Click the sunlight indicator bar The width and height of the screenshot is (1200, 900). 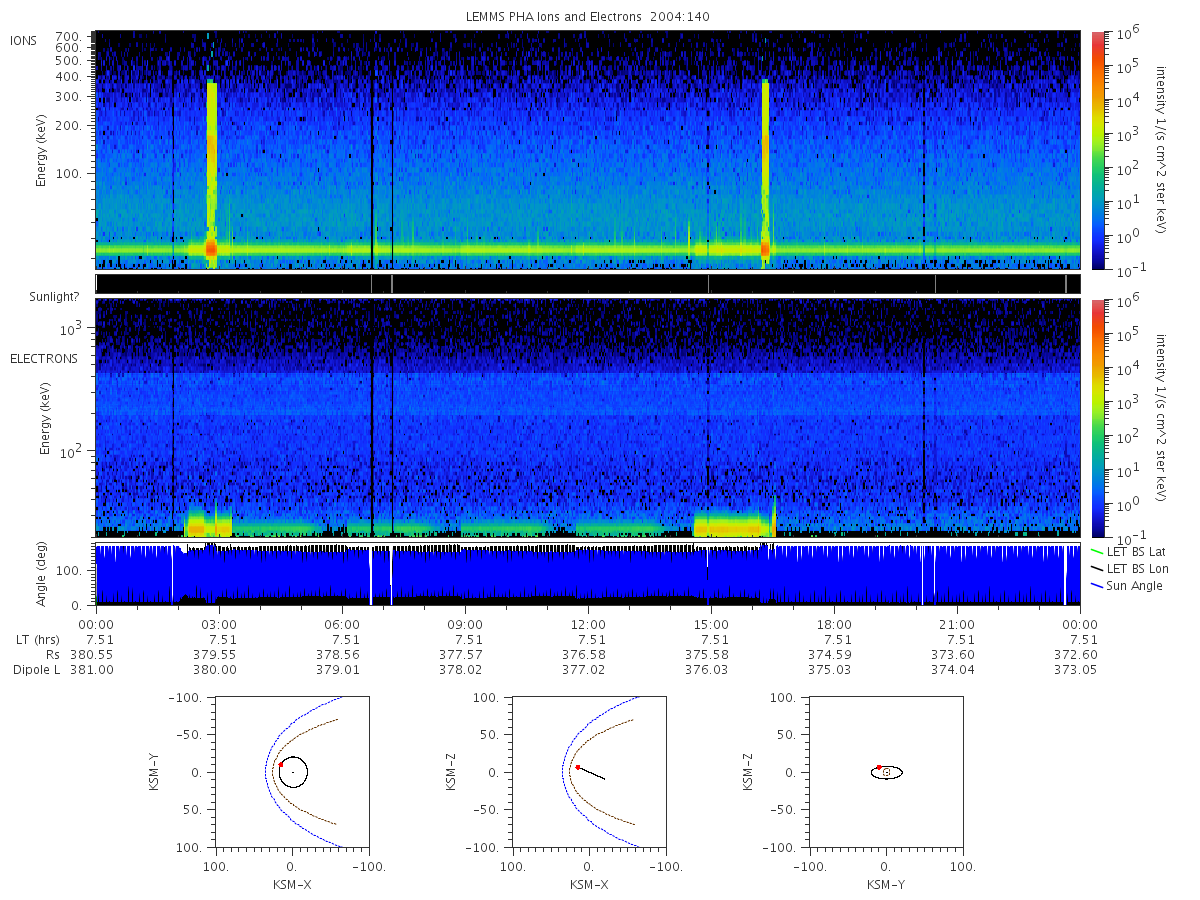[x=588, y=284]
